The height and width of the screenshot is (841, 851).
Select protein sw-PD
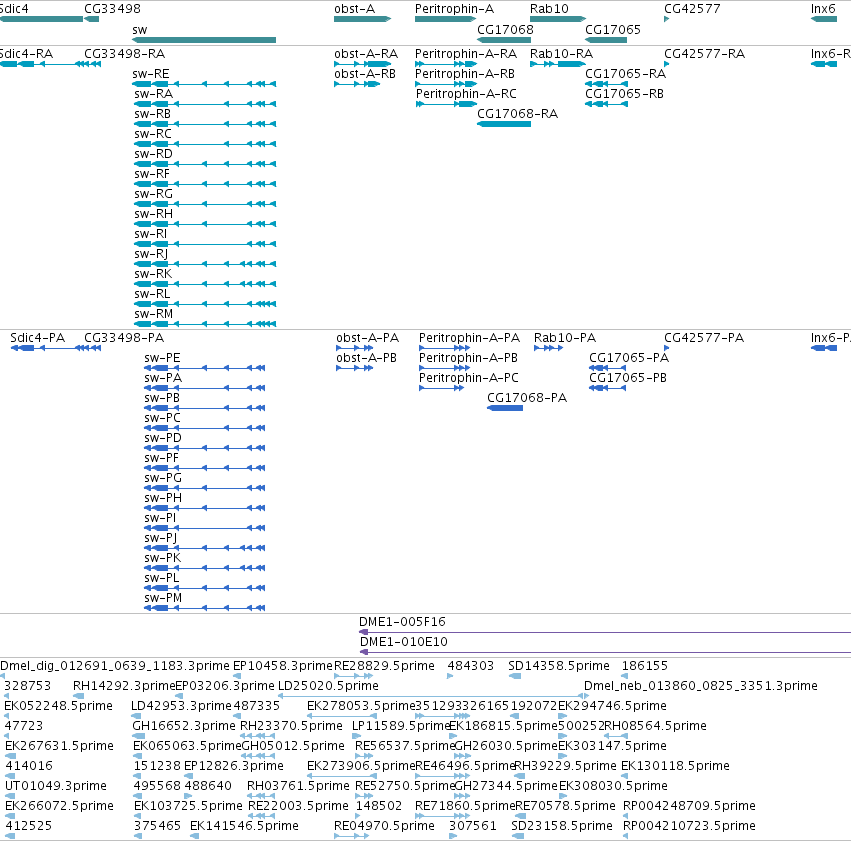(x=205, y=448)
